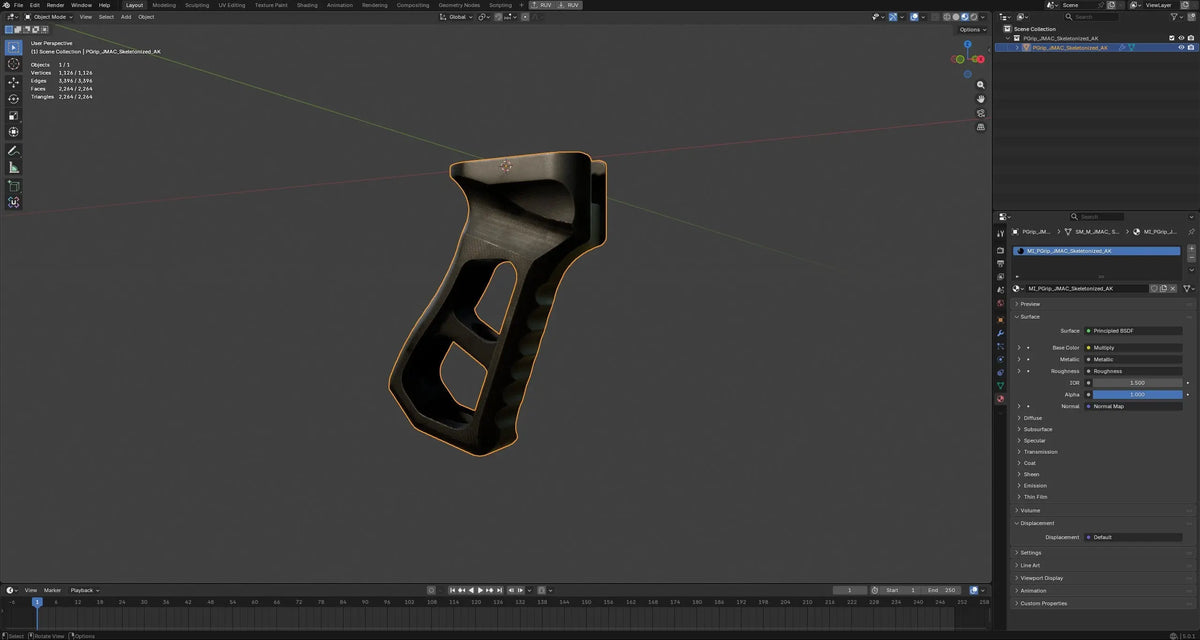Screen dimensions: 1200x640
Task: Open the Physics properties tab
Action: point(1000,359)
